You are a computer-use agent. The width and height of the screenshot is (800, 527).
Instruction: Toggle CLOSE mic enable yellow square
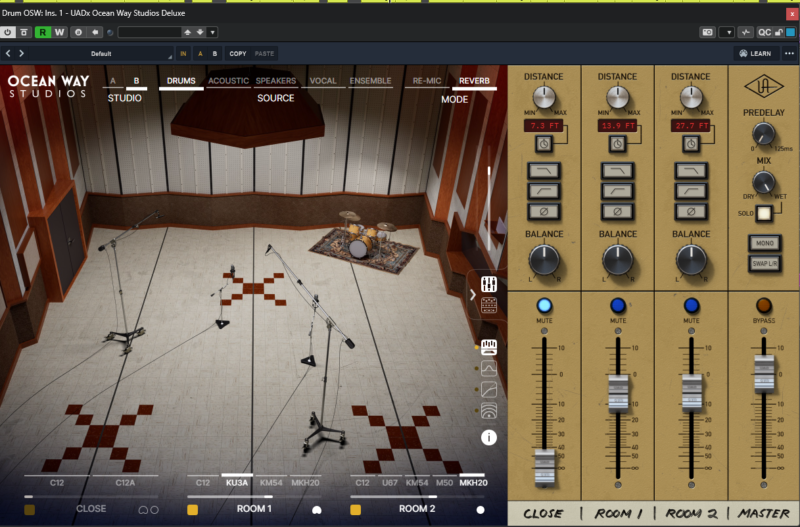30,509
